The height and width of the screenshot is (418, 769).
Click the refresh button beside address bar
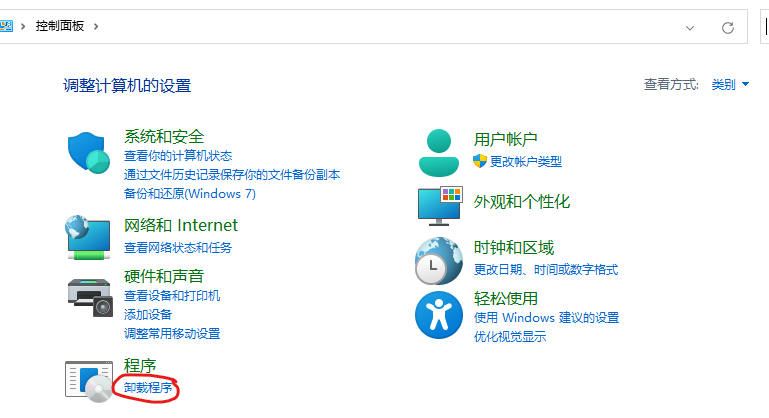pyautogui.click(x=728, y=26)
